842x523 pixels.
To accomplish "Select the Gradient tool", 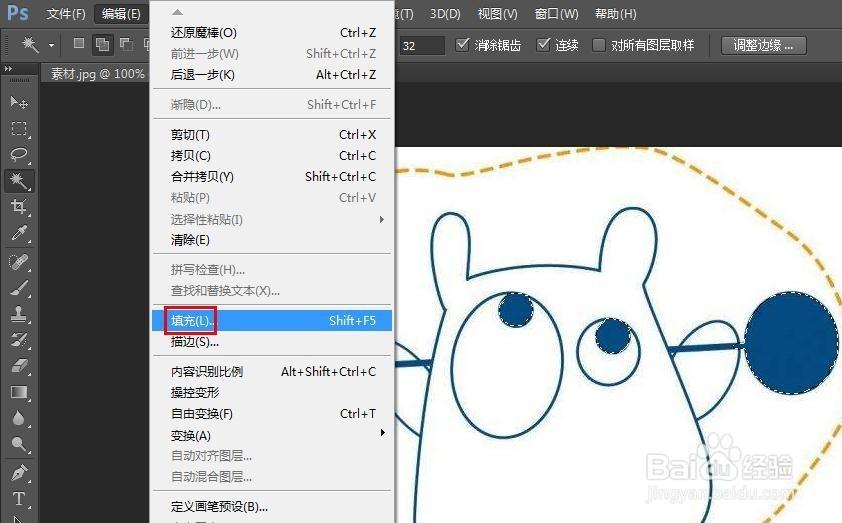I will (19, 393).
